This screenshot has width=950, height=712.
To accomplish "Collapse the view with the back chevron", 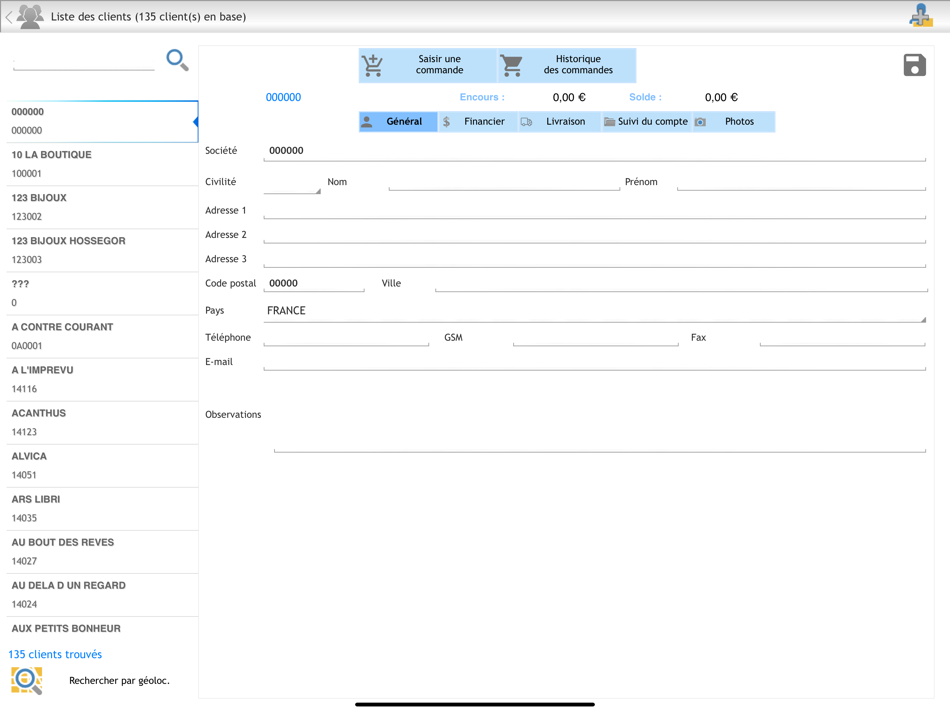I will click(x=8, y=16).
